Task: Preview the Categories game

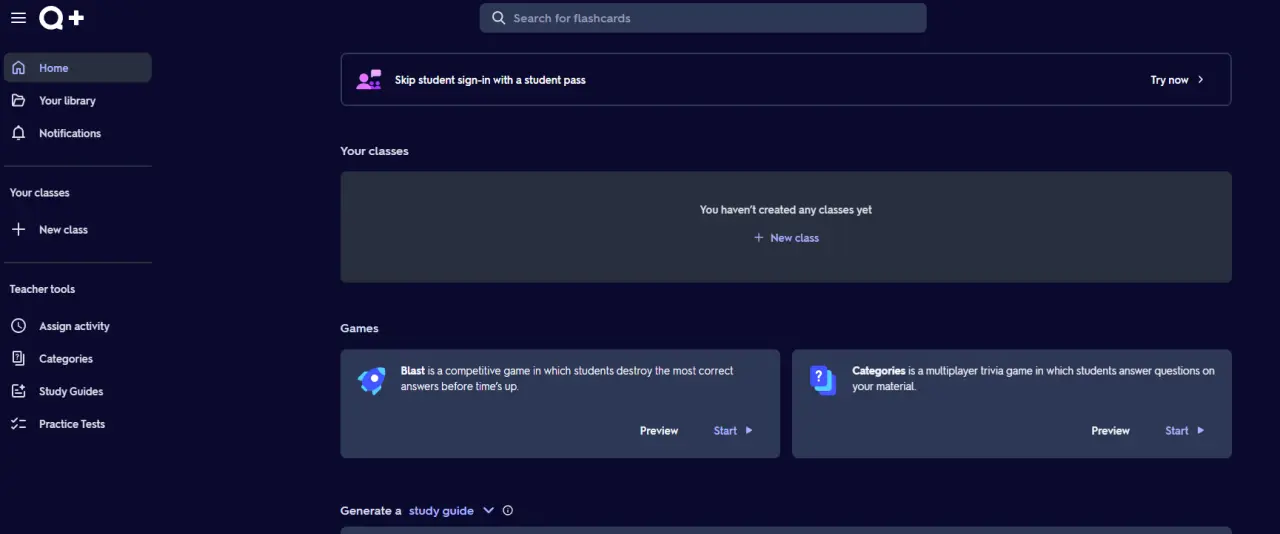Action: [1111, 431]
